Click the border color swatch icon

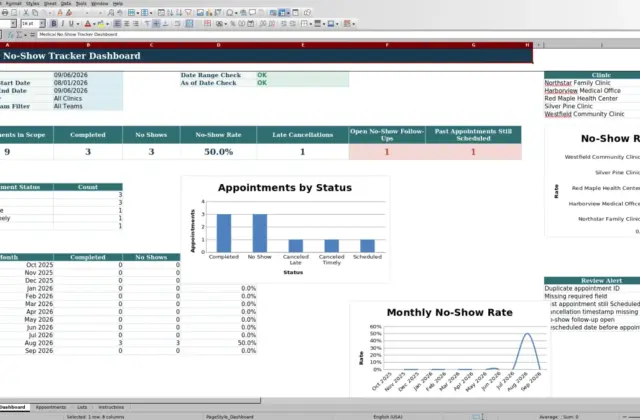[x=331, y=24]
